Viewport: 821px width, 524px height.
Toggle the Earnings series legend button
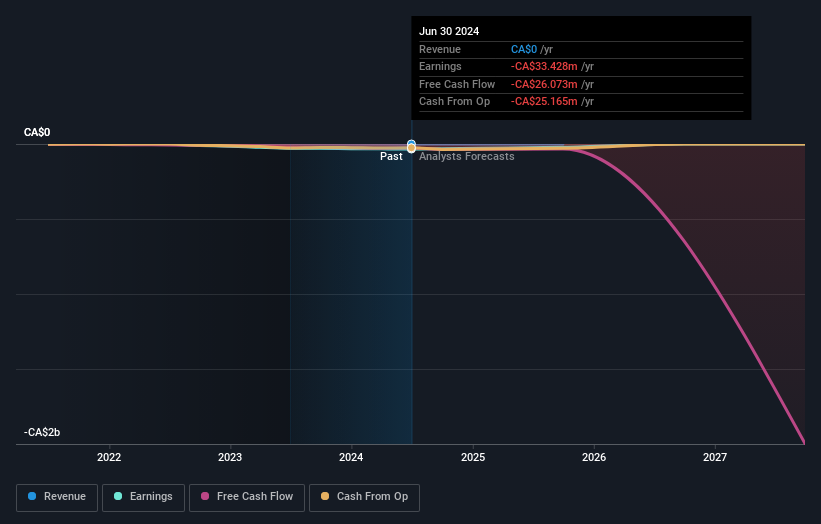(143, 497)
